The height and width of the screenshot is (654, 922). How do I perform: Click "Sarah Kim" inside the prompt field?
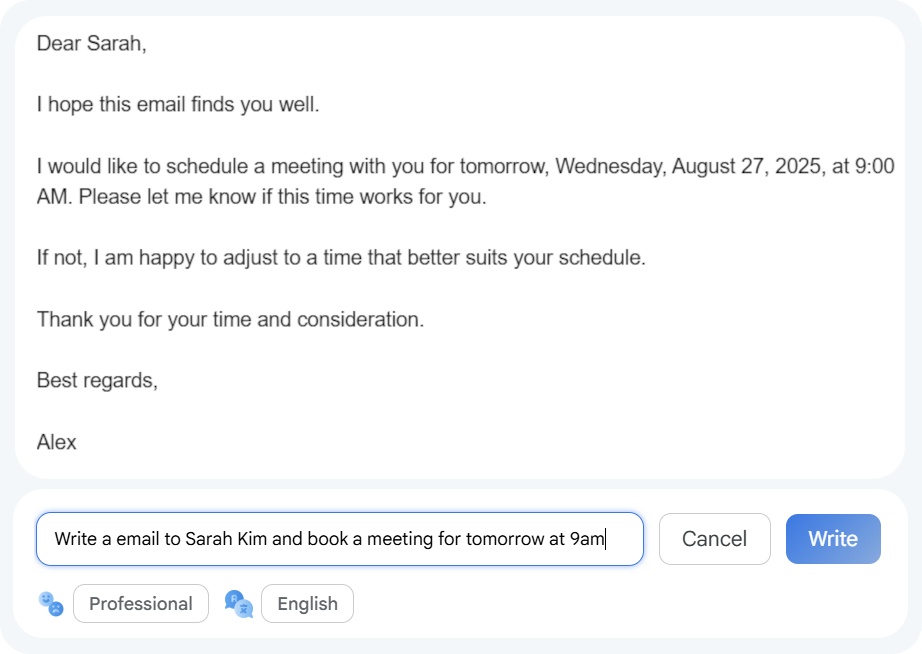pos(226,540)
